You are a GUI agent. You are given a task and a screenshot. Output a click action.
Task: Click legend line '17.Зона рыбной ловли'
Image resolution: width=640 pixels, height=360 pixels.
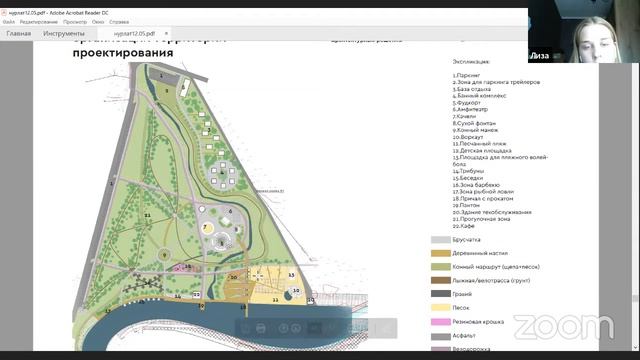coord(483,191)
